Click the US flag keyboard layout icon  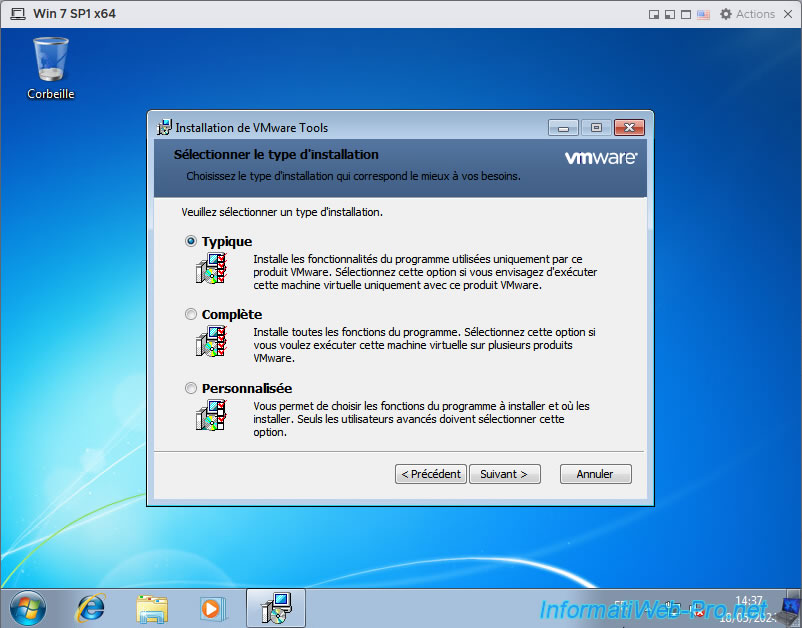pos(703,14)
